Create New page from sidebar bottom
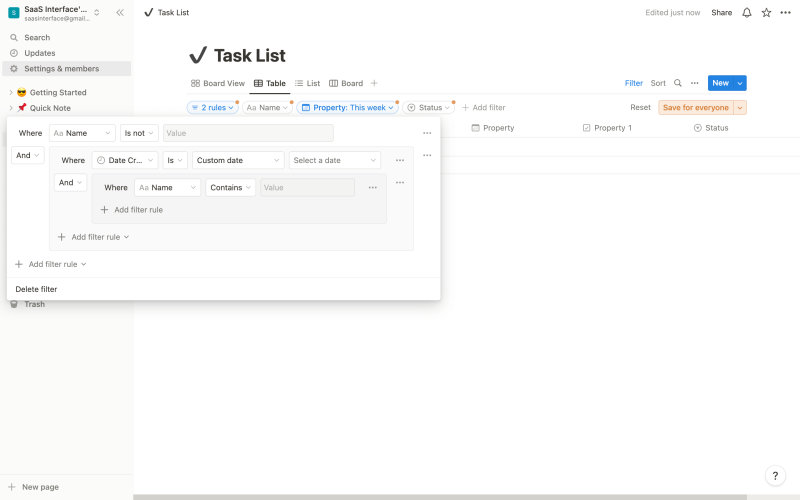800x500 pixels. [x=34, y=487]
